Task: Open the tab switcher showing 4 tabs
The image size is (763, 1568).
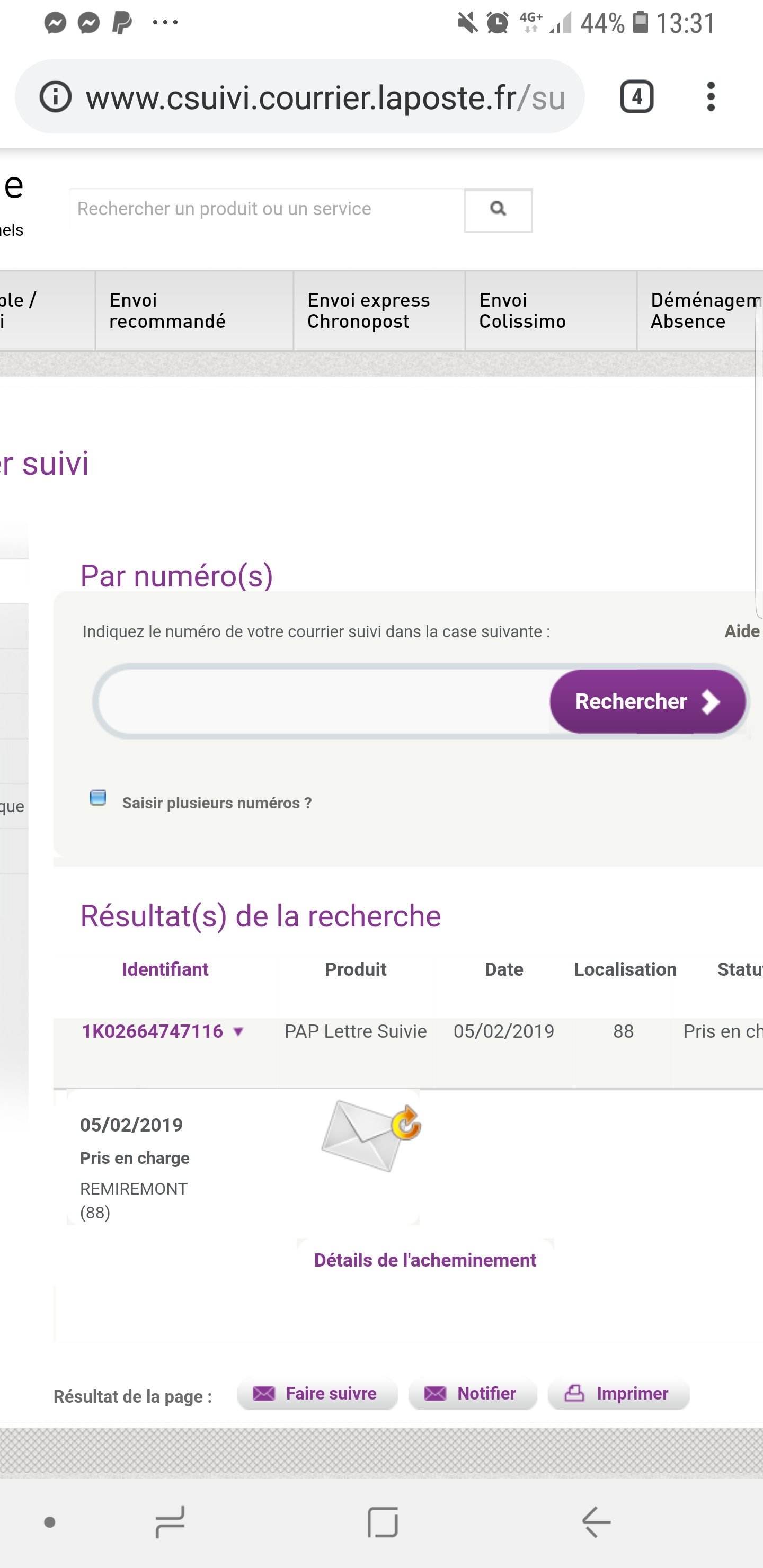Action: point(637,97)
